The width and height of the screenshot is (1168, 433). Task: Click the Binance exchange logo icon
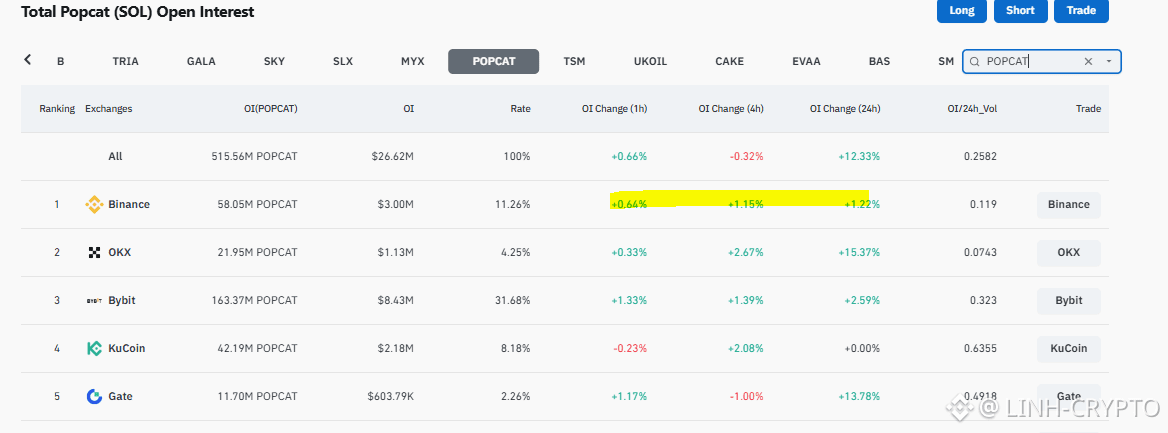tap(94, 204)
